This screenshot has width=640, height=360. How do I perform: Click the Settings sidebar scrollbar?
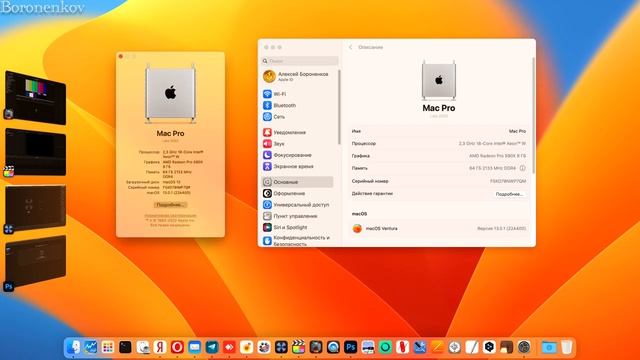click(339, 107)
